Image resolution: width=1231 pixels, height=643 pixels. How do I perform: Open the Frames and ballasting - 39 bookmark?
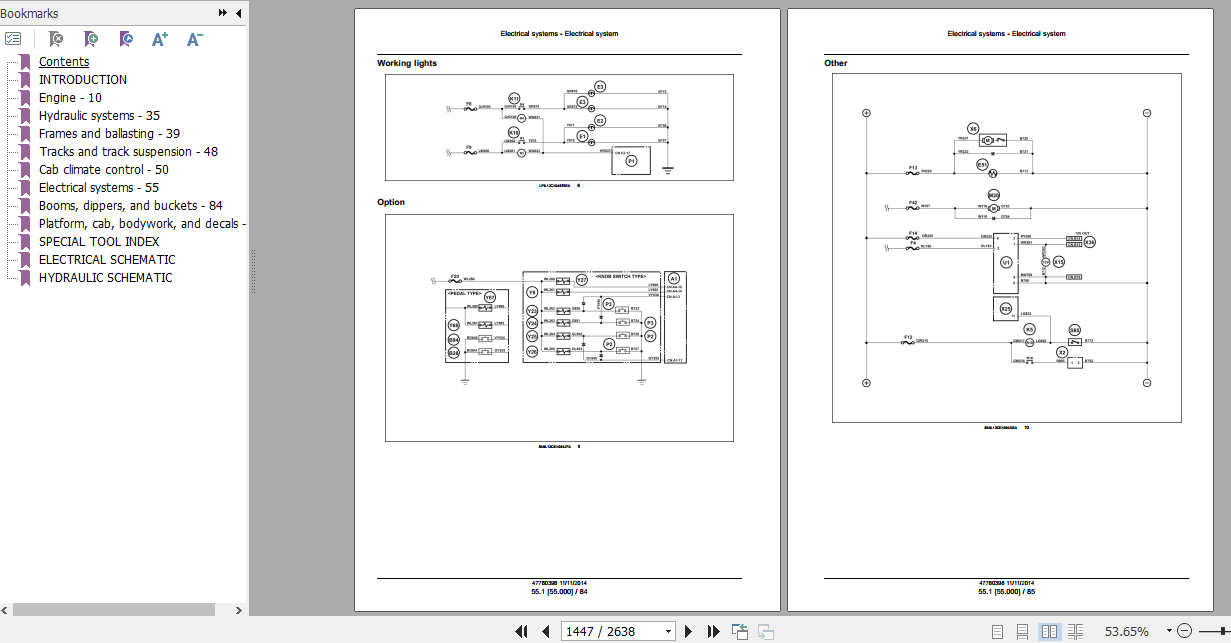[x=109, y=134]
